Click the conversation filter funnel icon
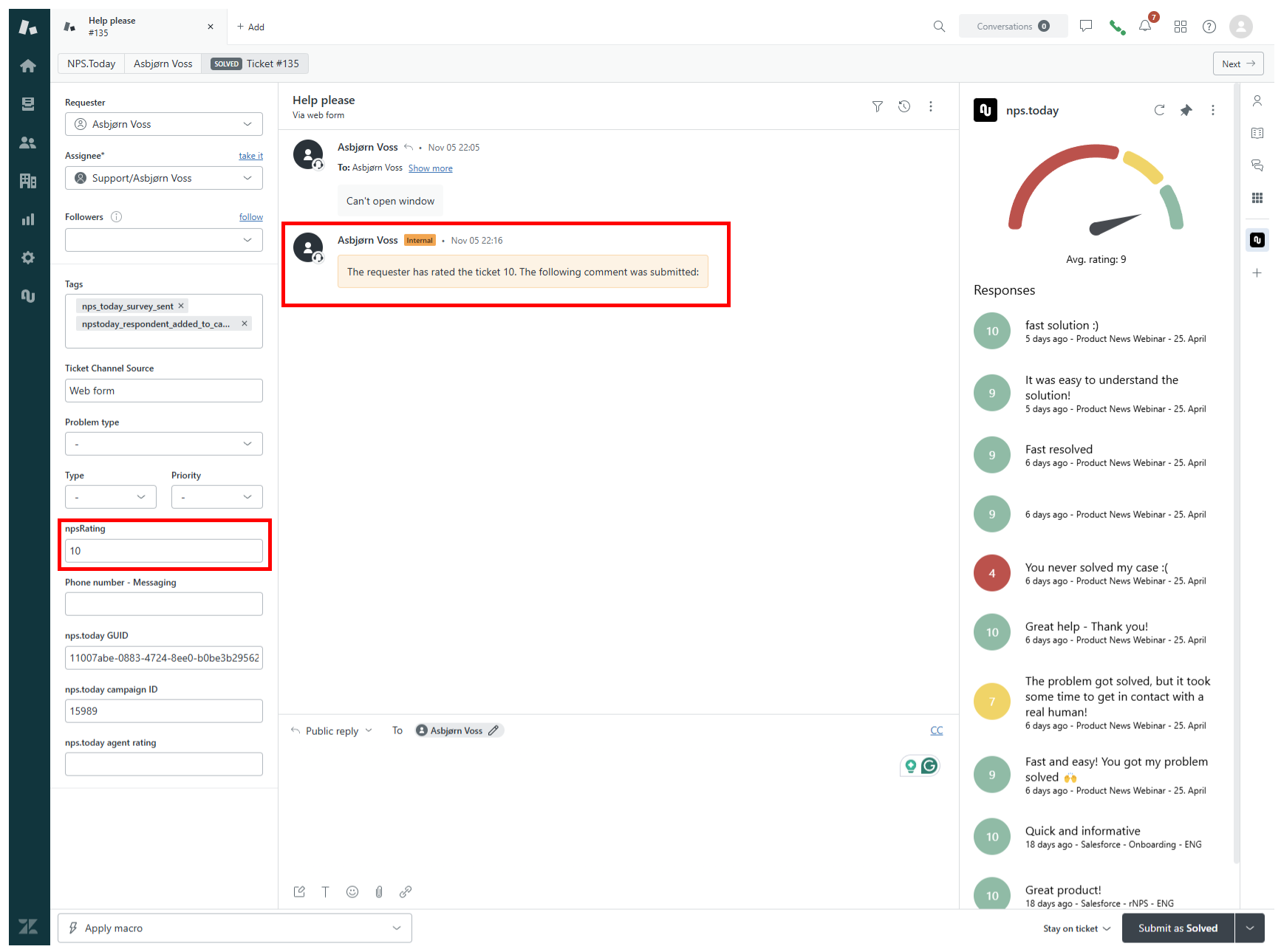 click(877, 106)
